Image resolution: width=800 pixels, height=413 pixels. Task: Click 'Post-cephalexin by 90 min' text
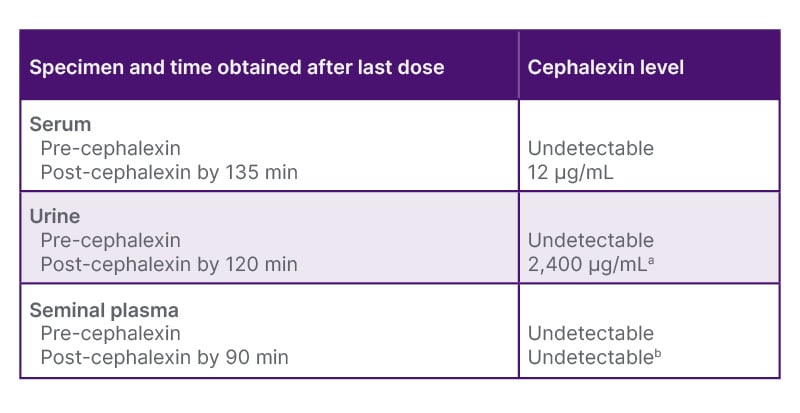click(x=164, y=357)
